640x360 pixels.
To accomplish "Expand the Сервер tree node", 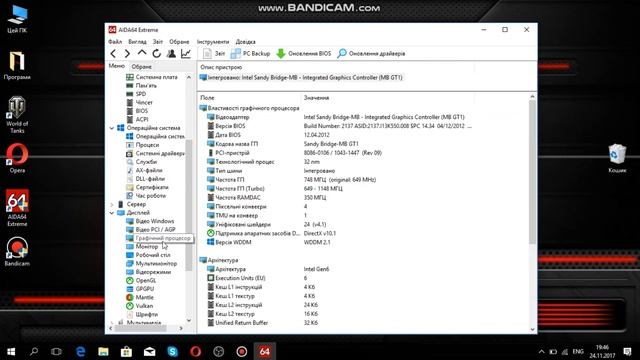I will (x=112, y=204).
